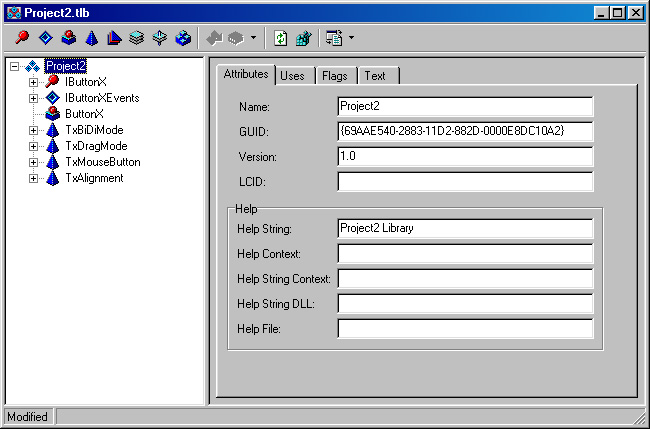Click into the GUID field
Screen dimensions: 650x429
pyautogui.click(x=465, y=132)
